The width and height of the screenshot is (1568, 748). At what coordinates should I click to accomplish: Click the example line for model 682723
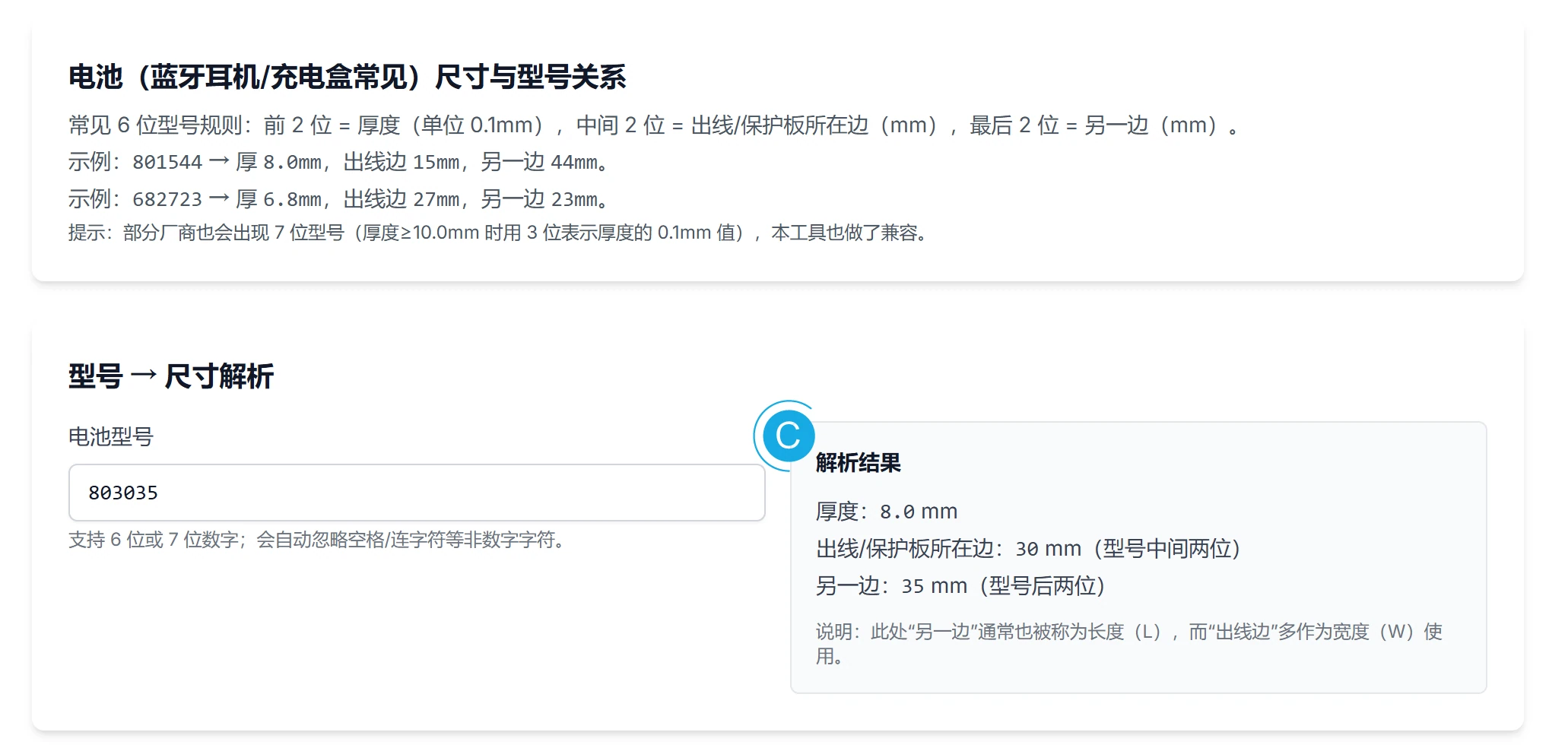[x=339, y=199]
